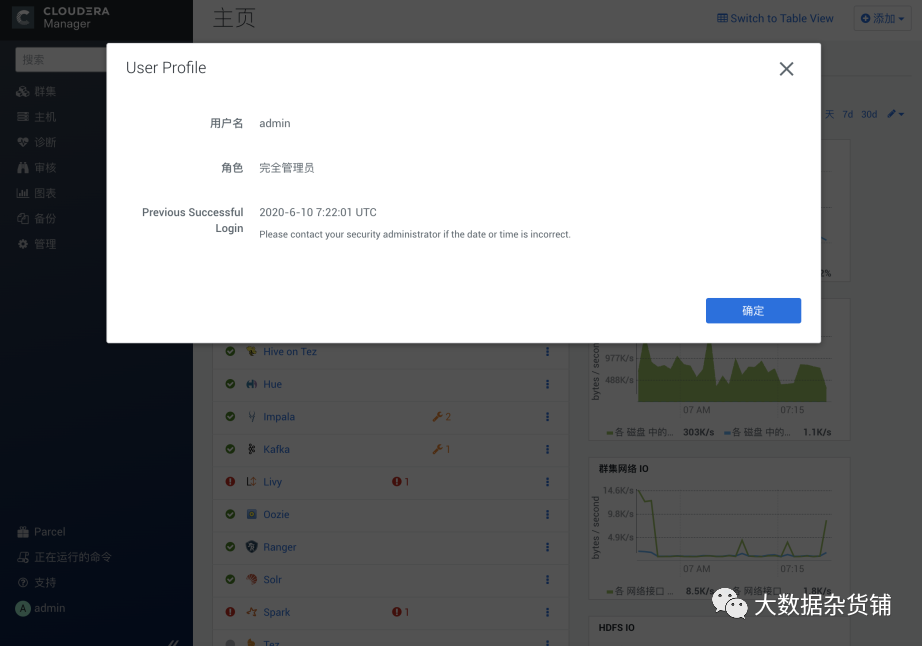Click Oozie good health status icon
Image resolution: width=922 pixels, height=646 pixels.
(x=230, y=514)
